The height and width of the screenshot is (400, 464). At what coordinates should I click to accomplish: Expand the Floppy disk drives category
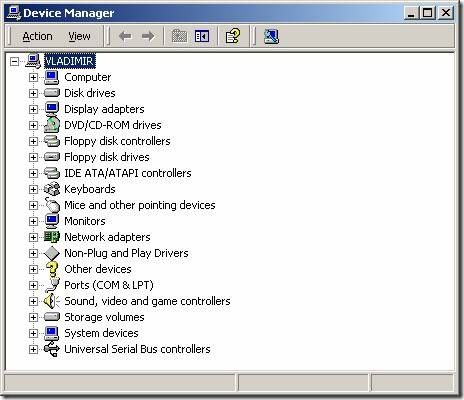click(x=33, y=157)
